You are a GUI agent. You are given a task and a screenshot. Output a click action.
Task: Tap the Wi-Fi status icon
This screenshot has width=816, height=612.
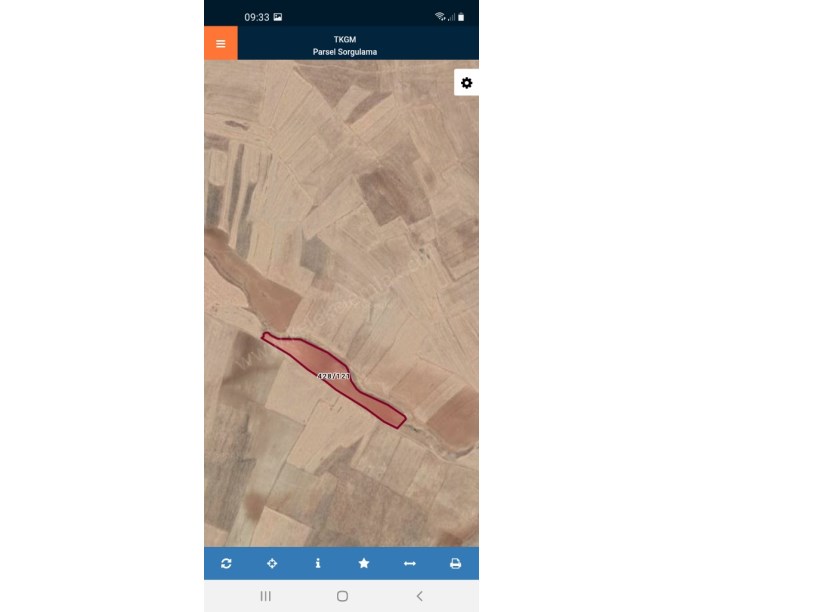pos(440,17)
